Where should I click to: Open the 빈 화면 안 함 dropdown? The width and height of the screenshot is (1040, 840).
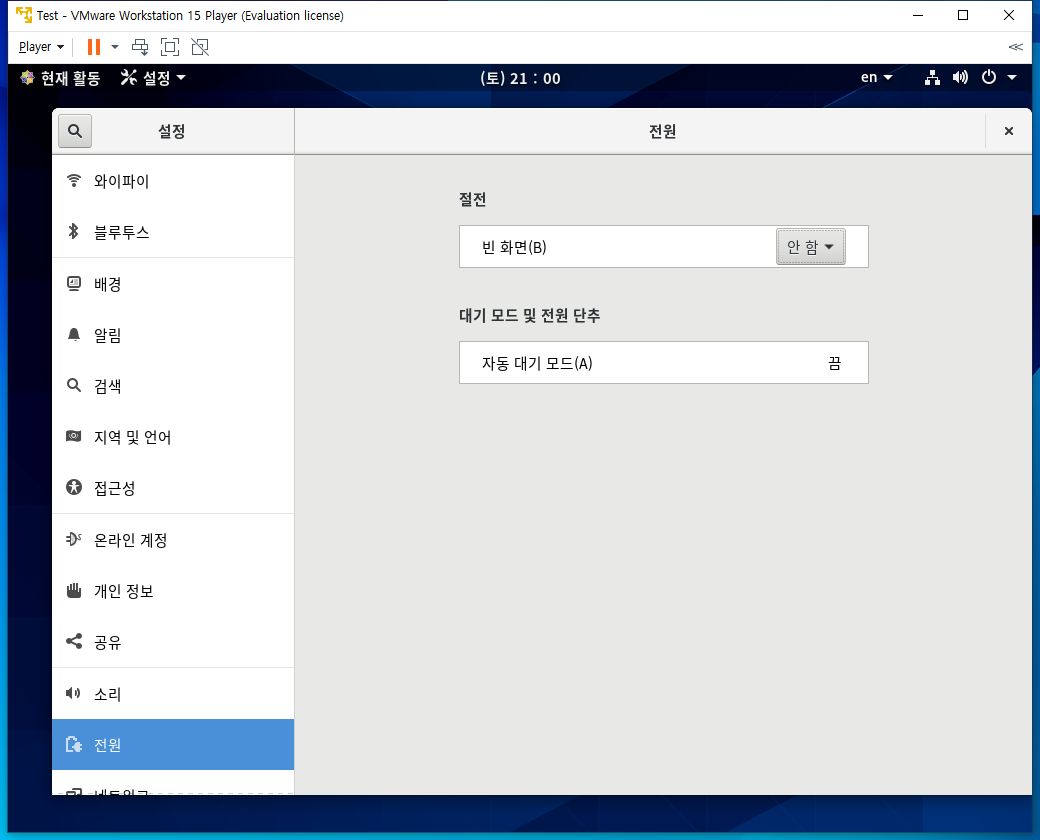tap(811, 247)
